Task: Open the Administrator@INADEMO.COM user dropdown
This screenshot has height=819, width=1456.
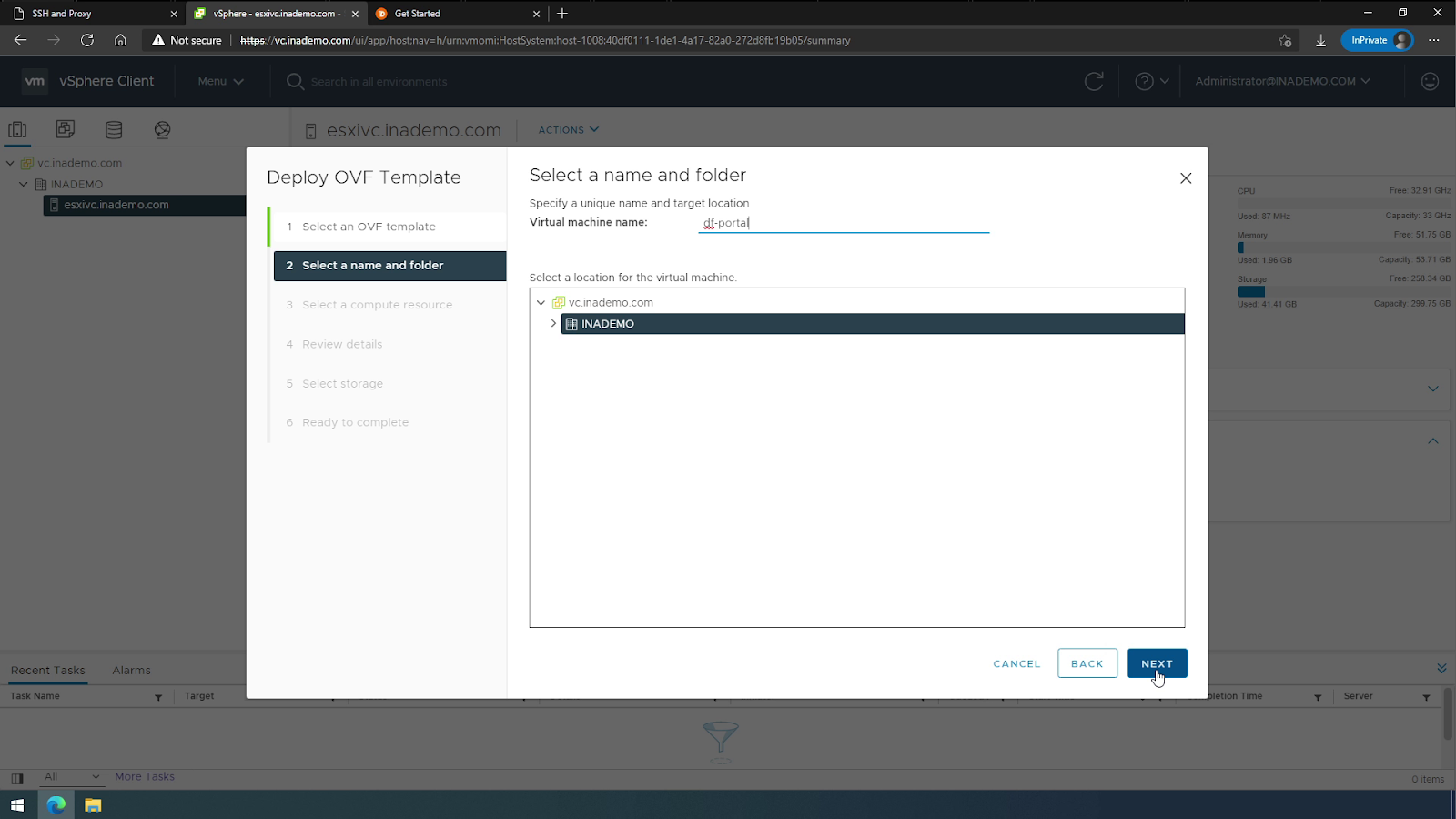Action: pos(1282,81)
